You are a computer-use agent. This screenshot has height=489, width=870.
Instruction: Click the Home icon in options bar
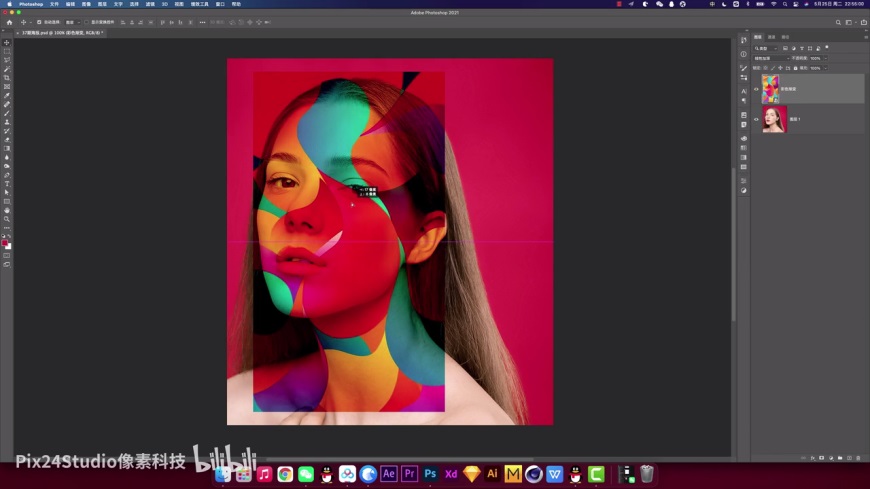[x=9, y=22]
